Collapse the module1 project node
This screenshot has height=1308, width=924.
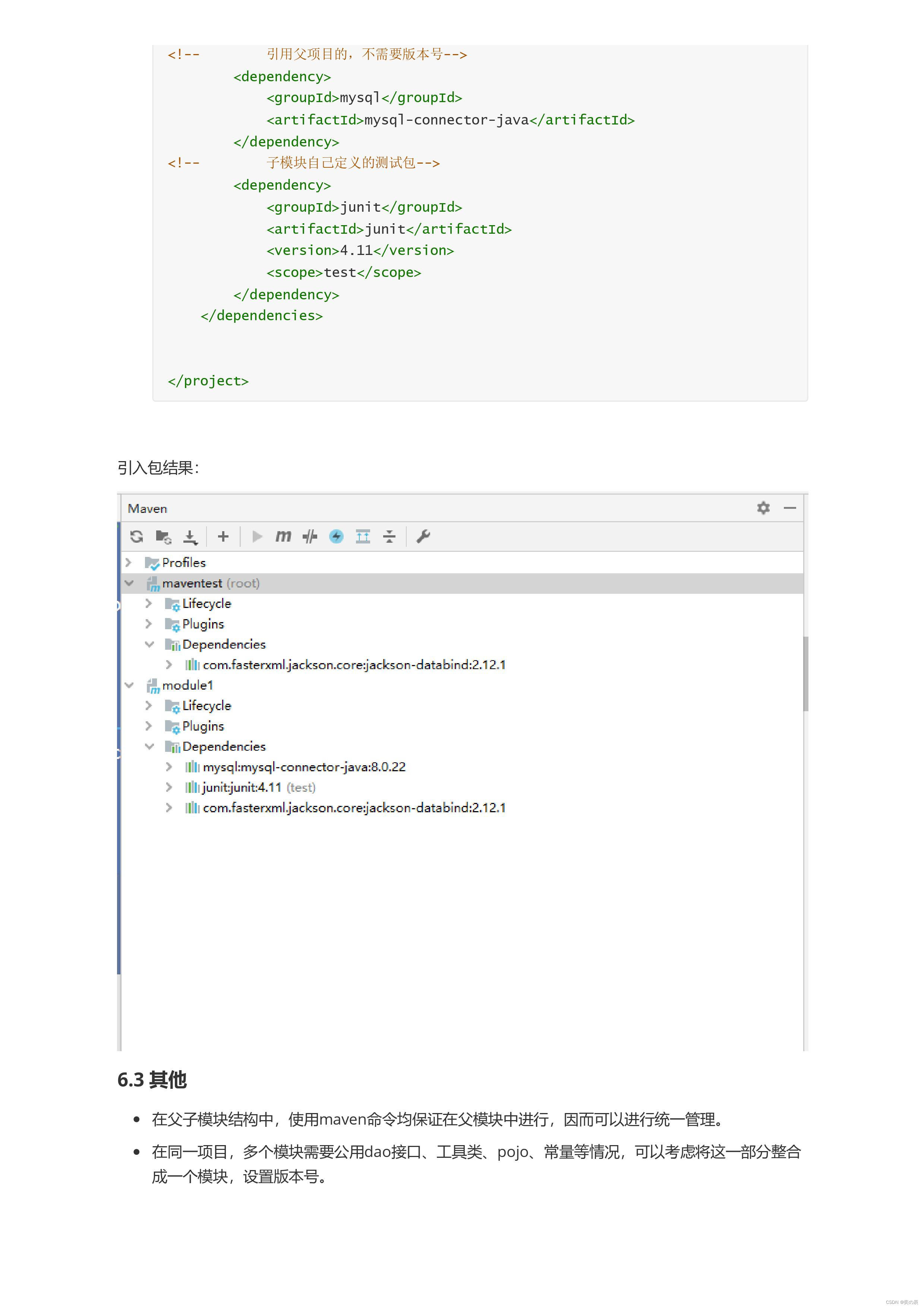[129, 685]
